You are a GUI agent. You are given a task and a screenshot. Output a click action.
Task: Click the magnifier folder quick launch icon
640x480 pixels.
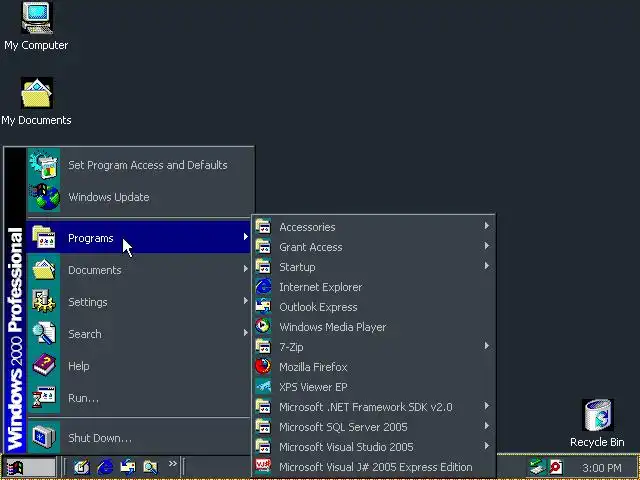[x=151, y=467]
